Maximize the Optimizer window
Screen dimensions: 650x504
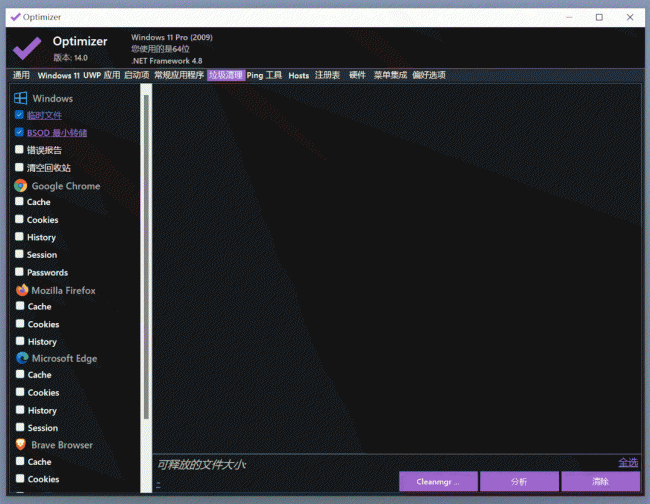pos(599,17)
